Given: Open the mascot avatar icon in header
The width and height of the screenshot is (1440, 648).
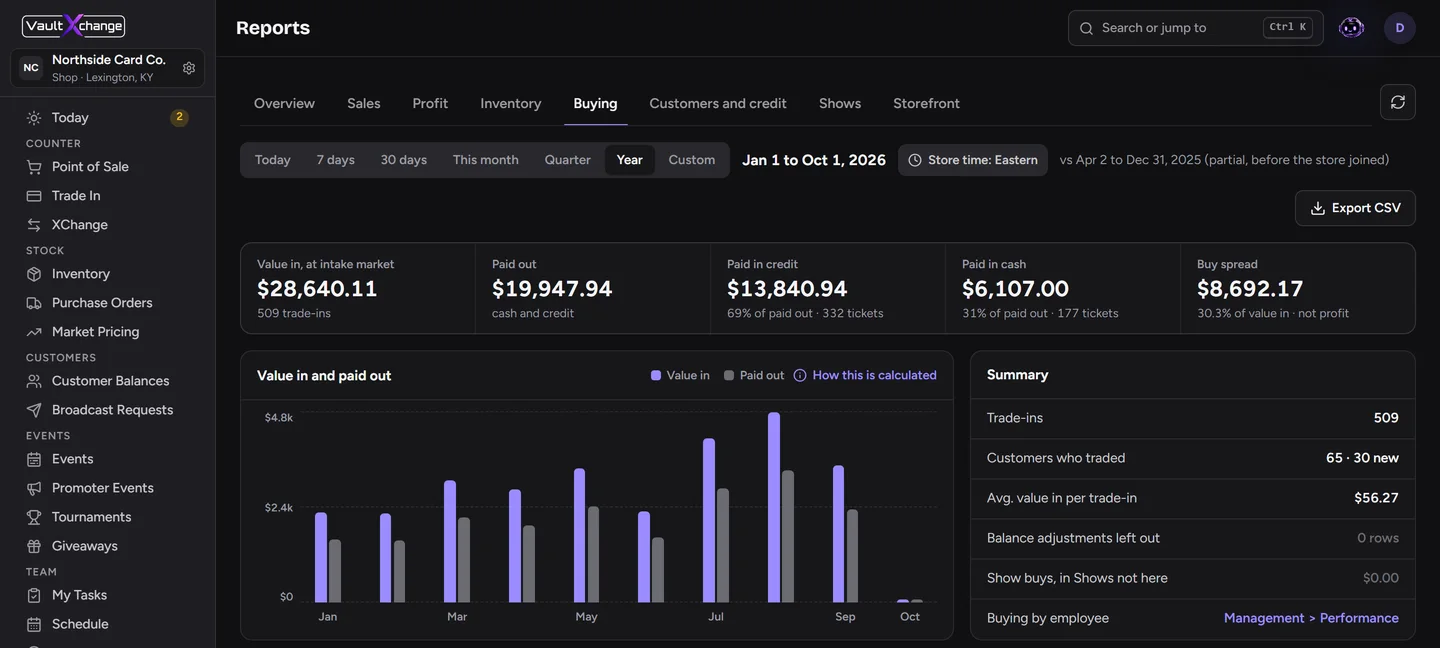Looking at the screenshot, I should 1351,28.
